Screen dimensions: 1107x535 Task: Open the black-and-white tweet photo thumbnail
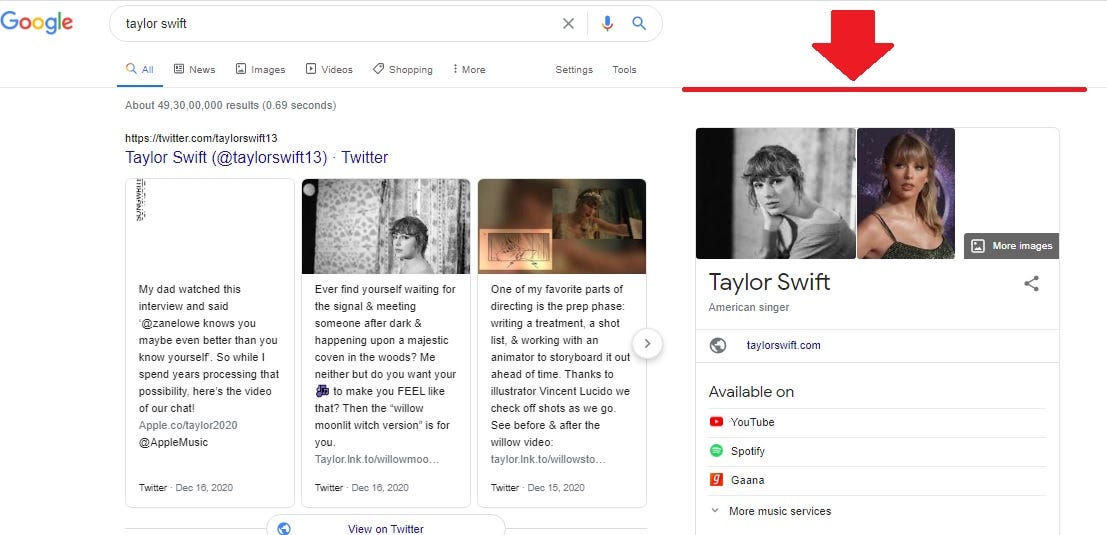[x=385, y=226]
